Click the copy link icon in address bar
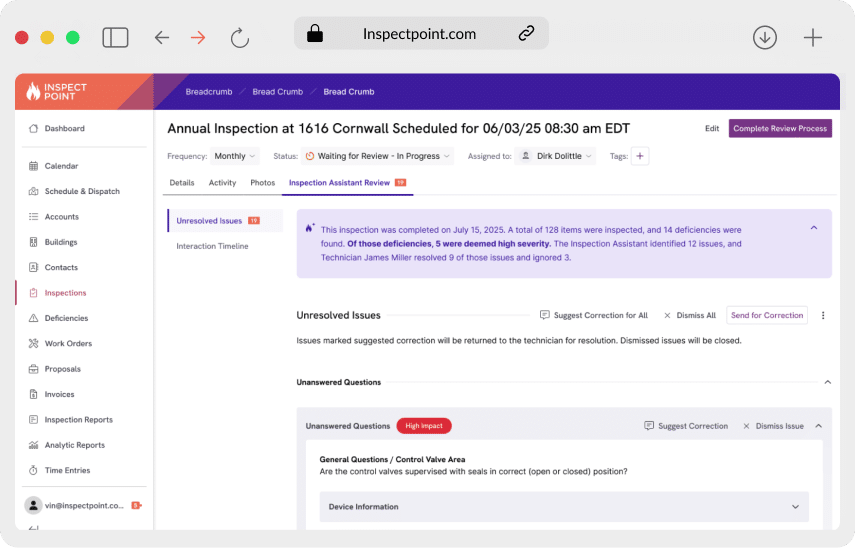The width and height of the screenshot is (855, 548). coord(526,33)
